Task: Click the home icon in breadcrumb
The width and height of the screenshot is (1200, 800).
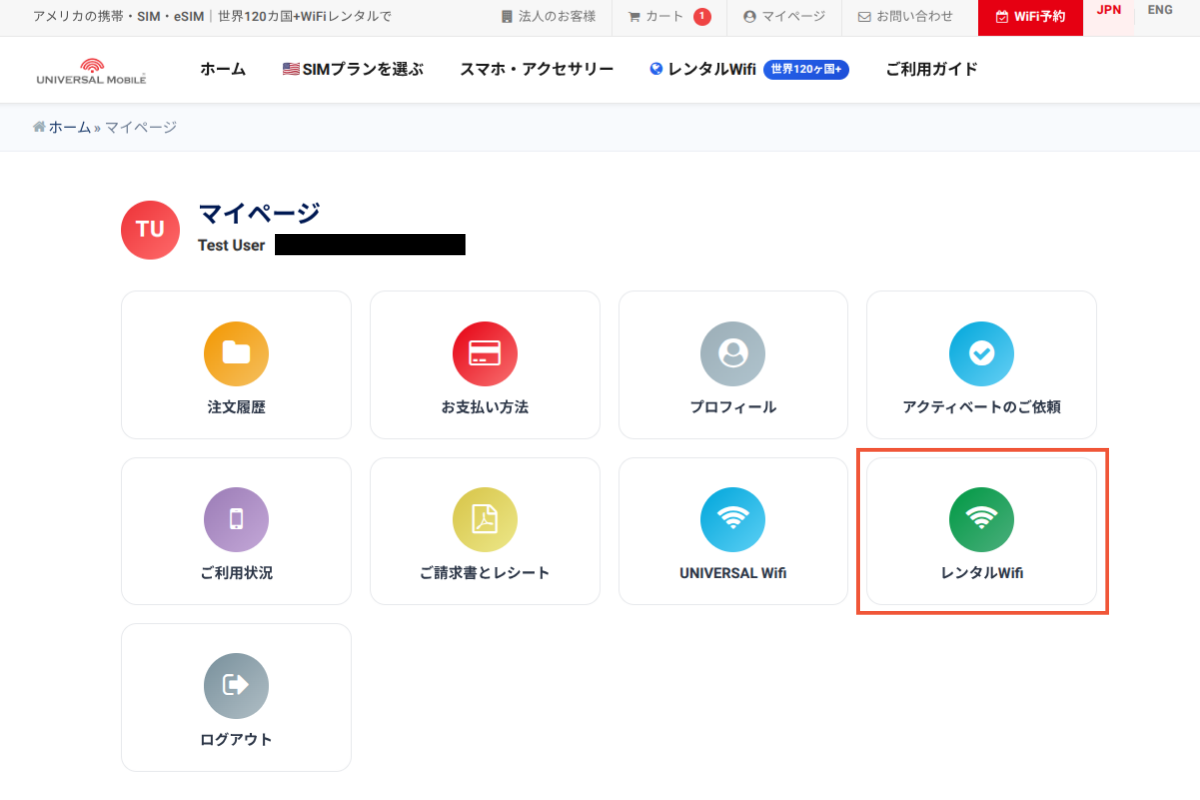Action: [39, 127]
